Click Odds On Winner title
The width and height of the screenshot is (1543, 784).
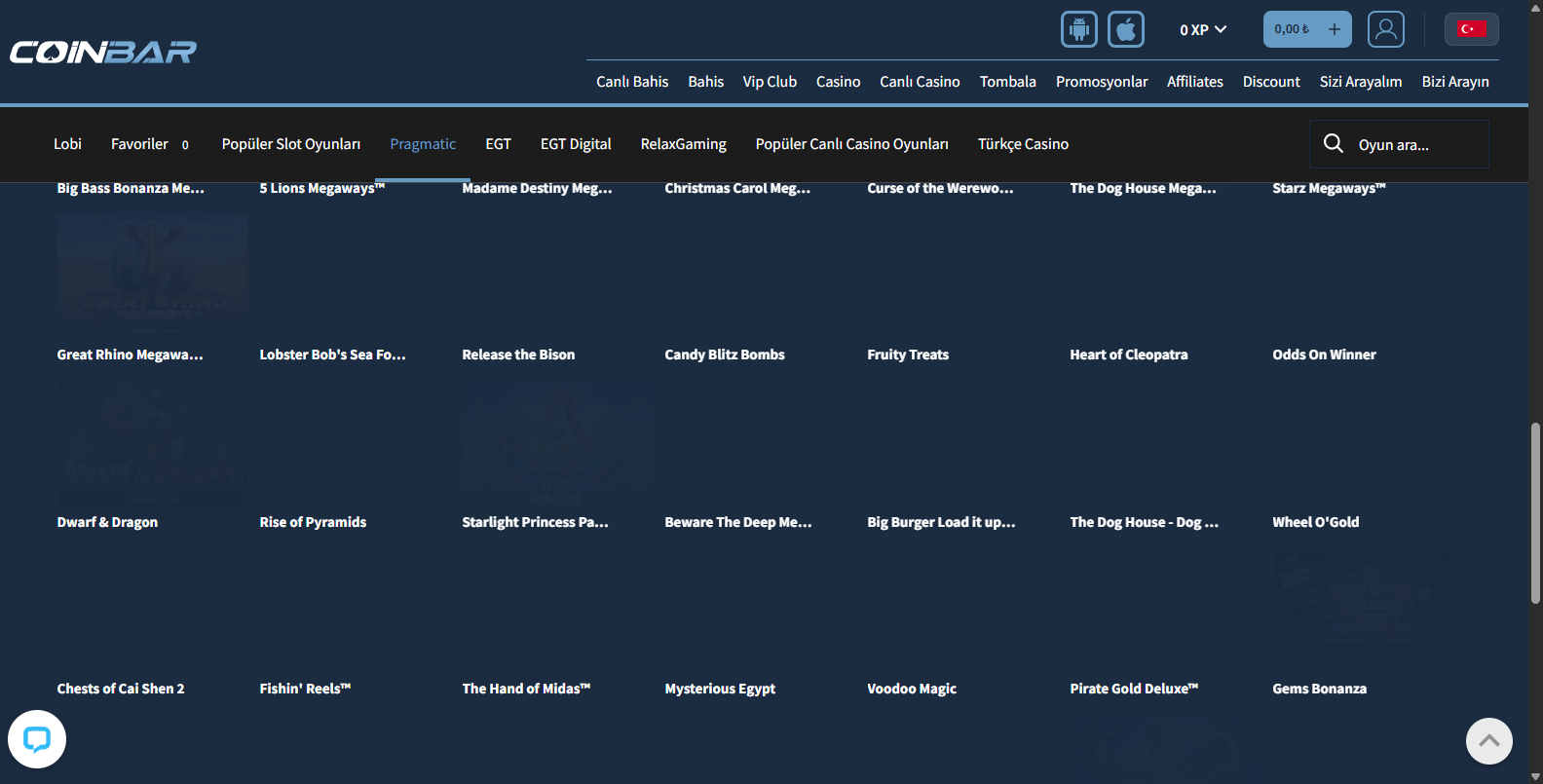(x=1325, y=355)
